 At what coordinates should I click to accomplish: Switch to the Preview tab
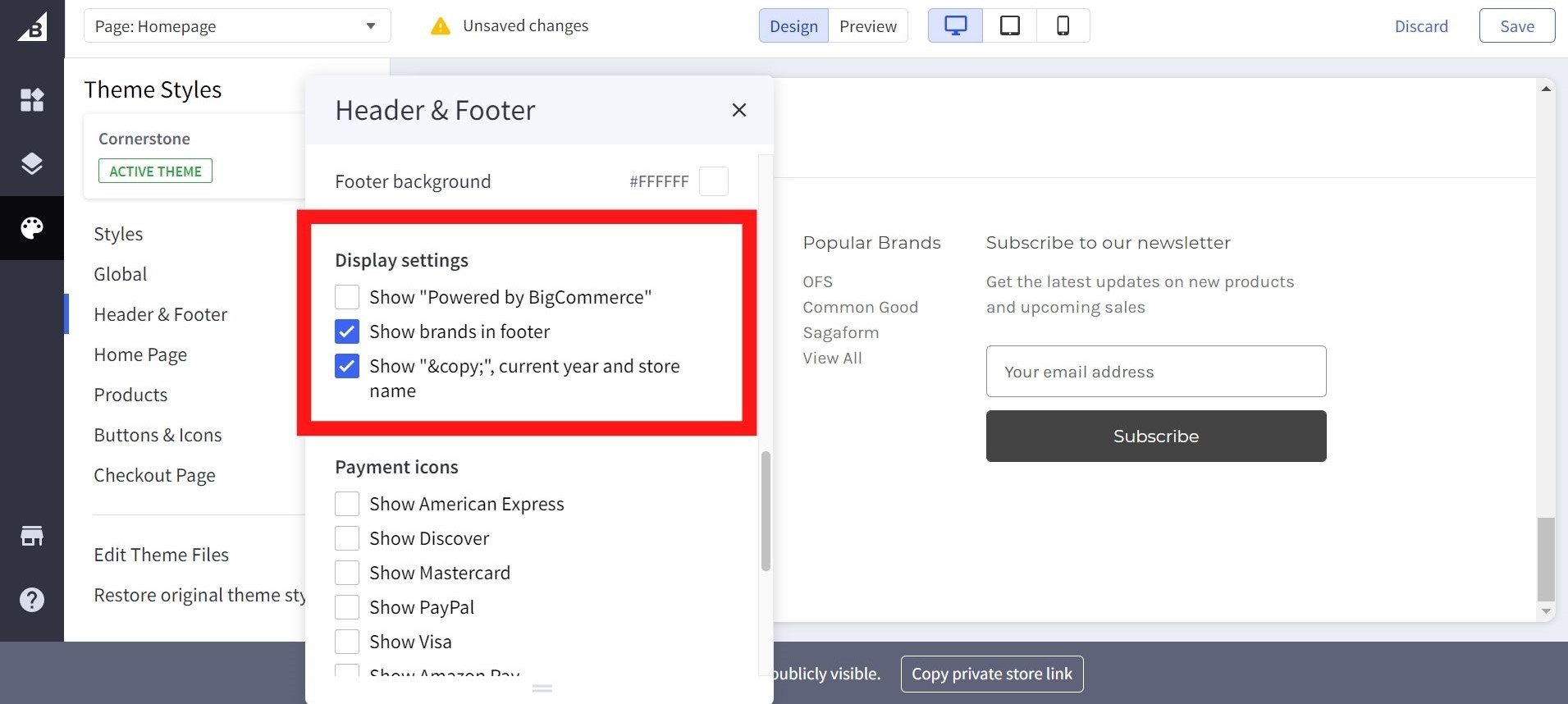click(867, 26)
